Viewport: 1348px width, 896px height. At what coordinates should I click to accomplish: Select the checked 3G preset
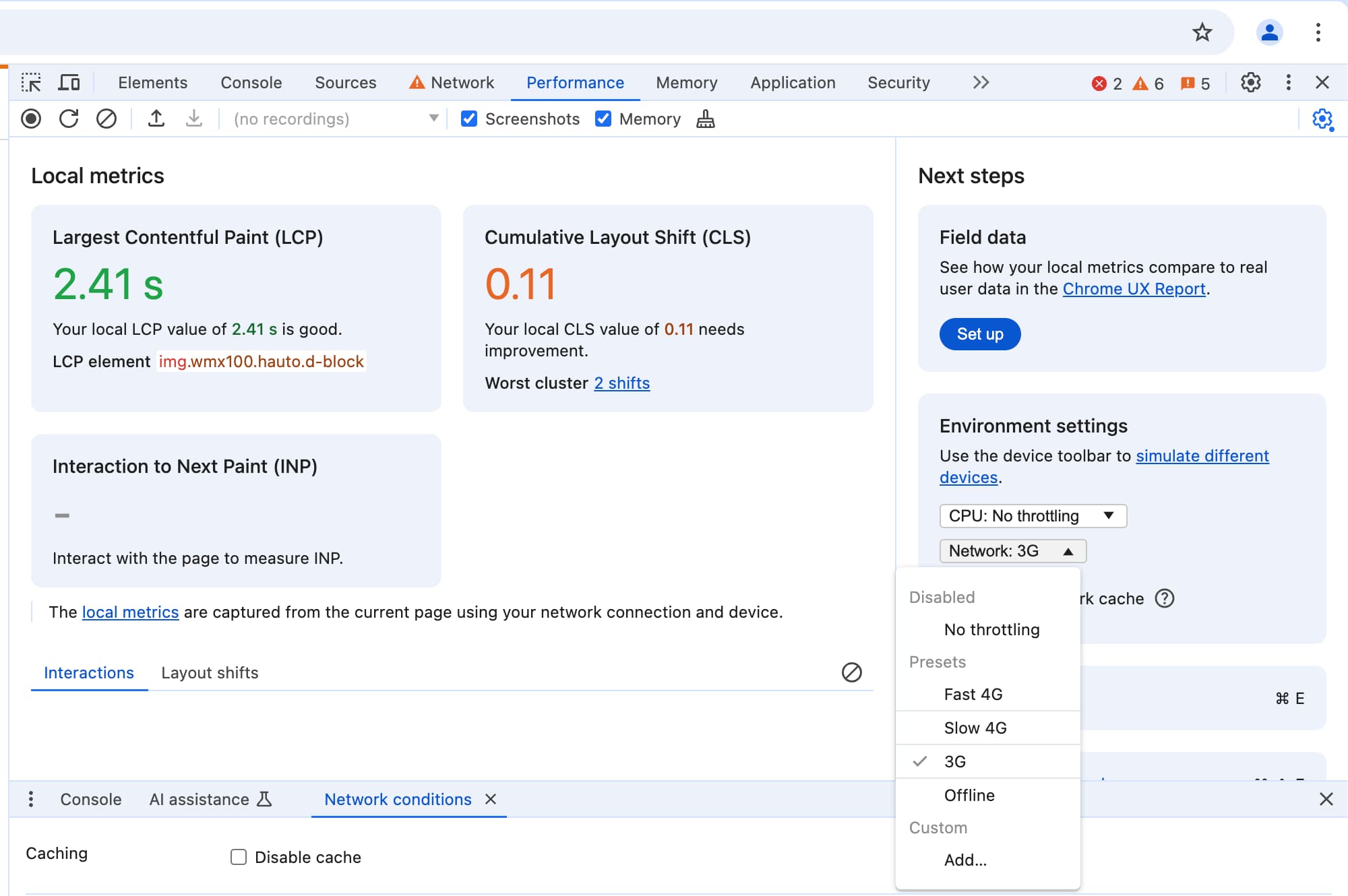point(987,761)
